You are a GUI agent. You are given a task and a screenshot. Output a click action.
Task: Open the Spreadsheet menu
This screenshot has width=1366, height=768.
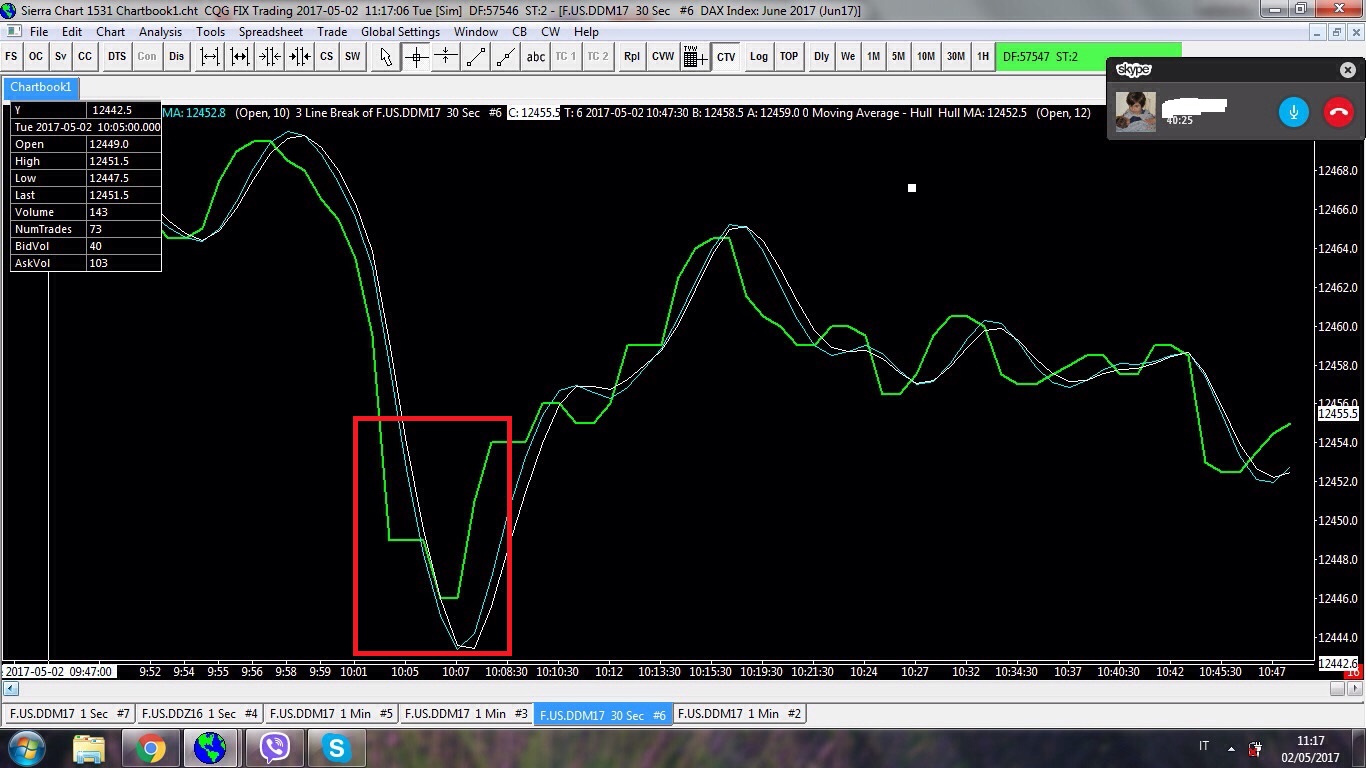(270, 32)
